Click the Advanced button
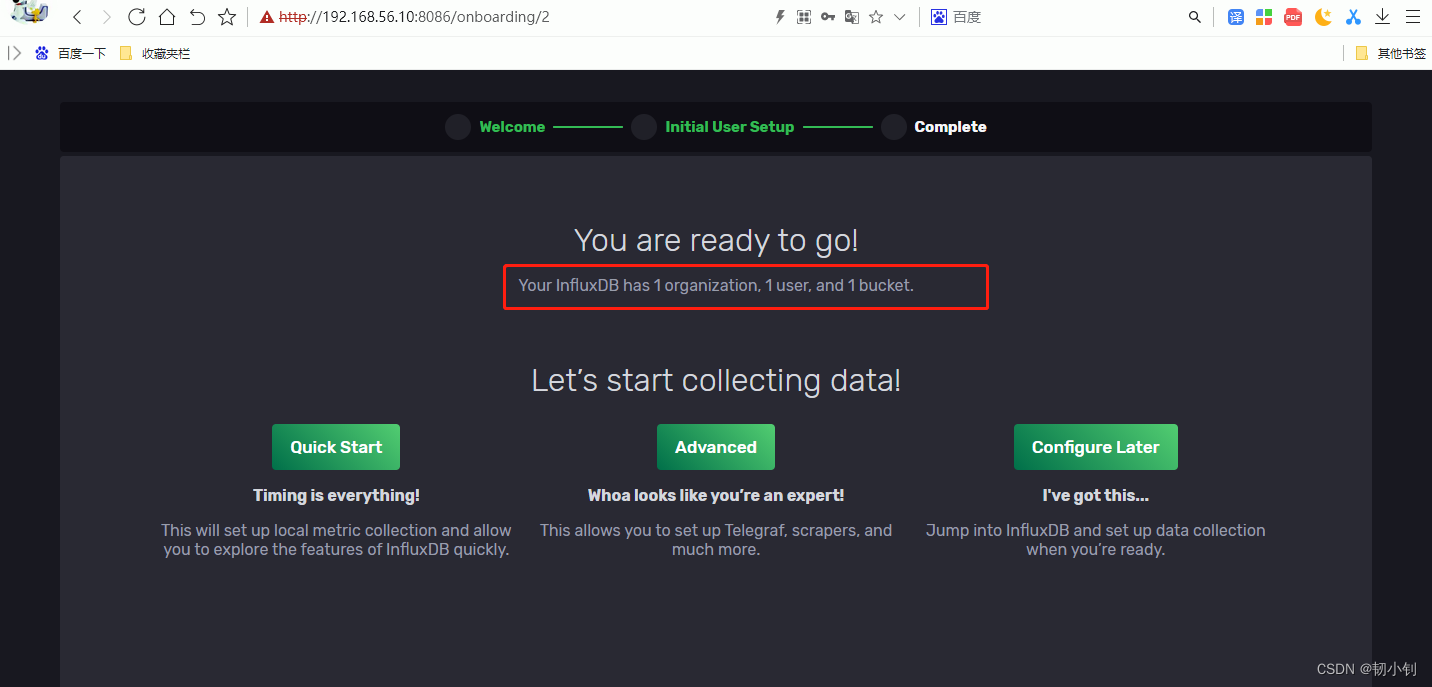Image resolution: width=1432 pixels, height=687 pixels. point(716,447)
